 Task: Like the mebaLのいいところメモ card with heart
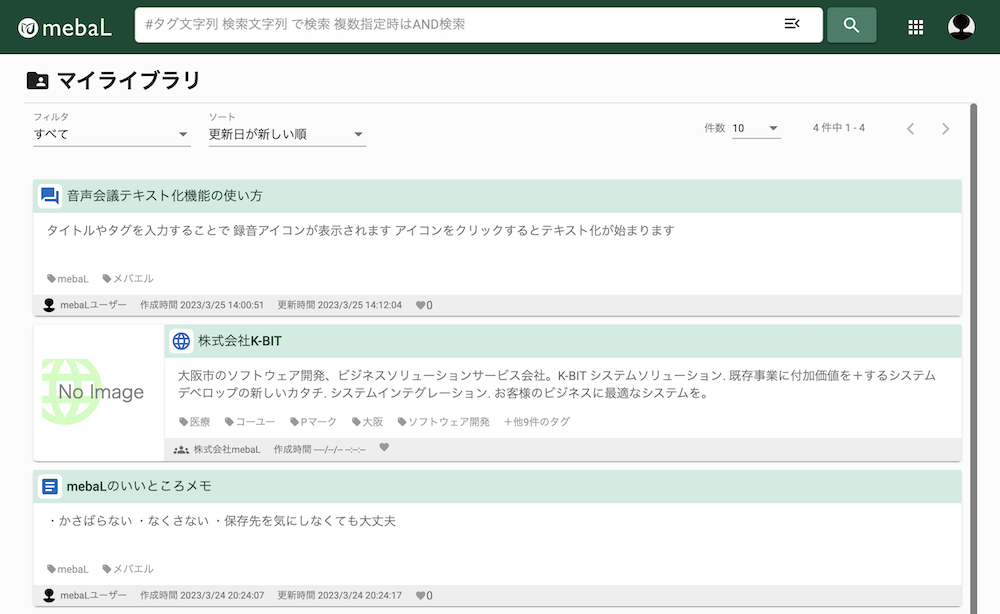click(420, 596)
